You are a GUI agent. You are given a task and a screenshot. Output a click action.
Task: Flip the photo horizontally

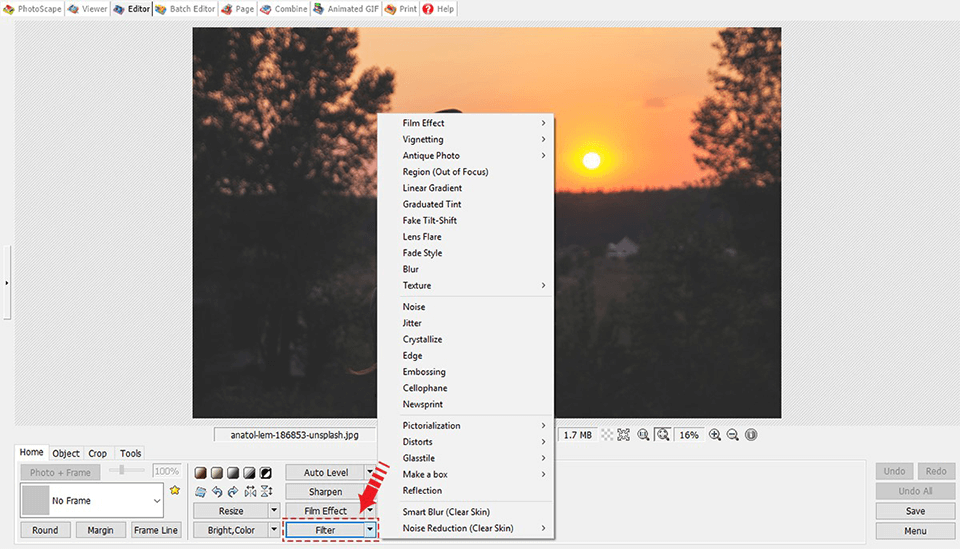tap(250, 491)
